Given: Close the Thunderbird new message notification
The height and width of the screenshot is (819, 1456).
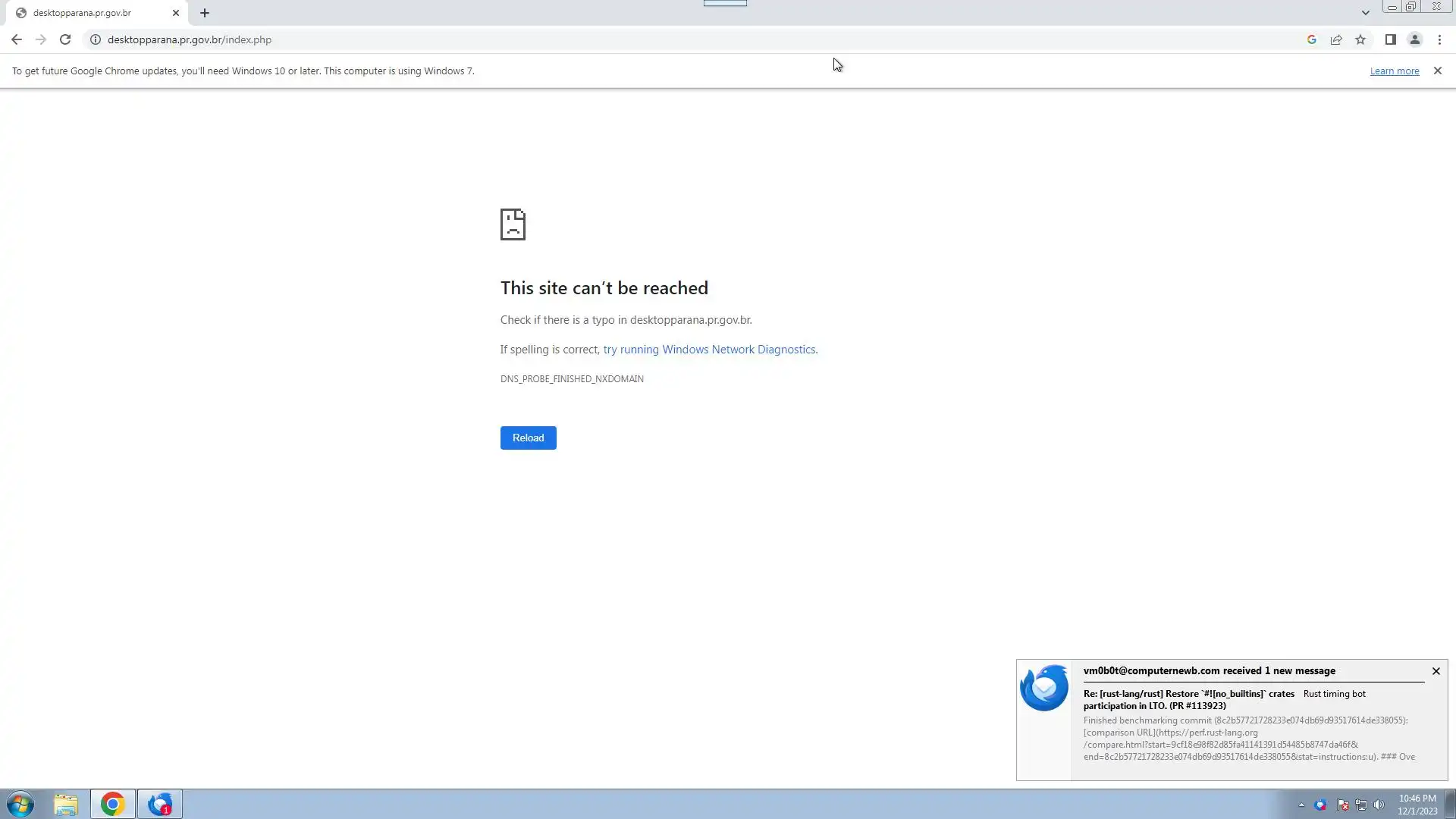Looking at the screenshot, I should pyautogui.click(x=1436, y=671).
